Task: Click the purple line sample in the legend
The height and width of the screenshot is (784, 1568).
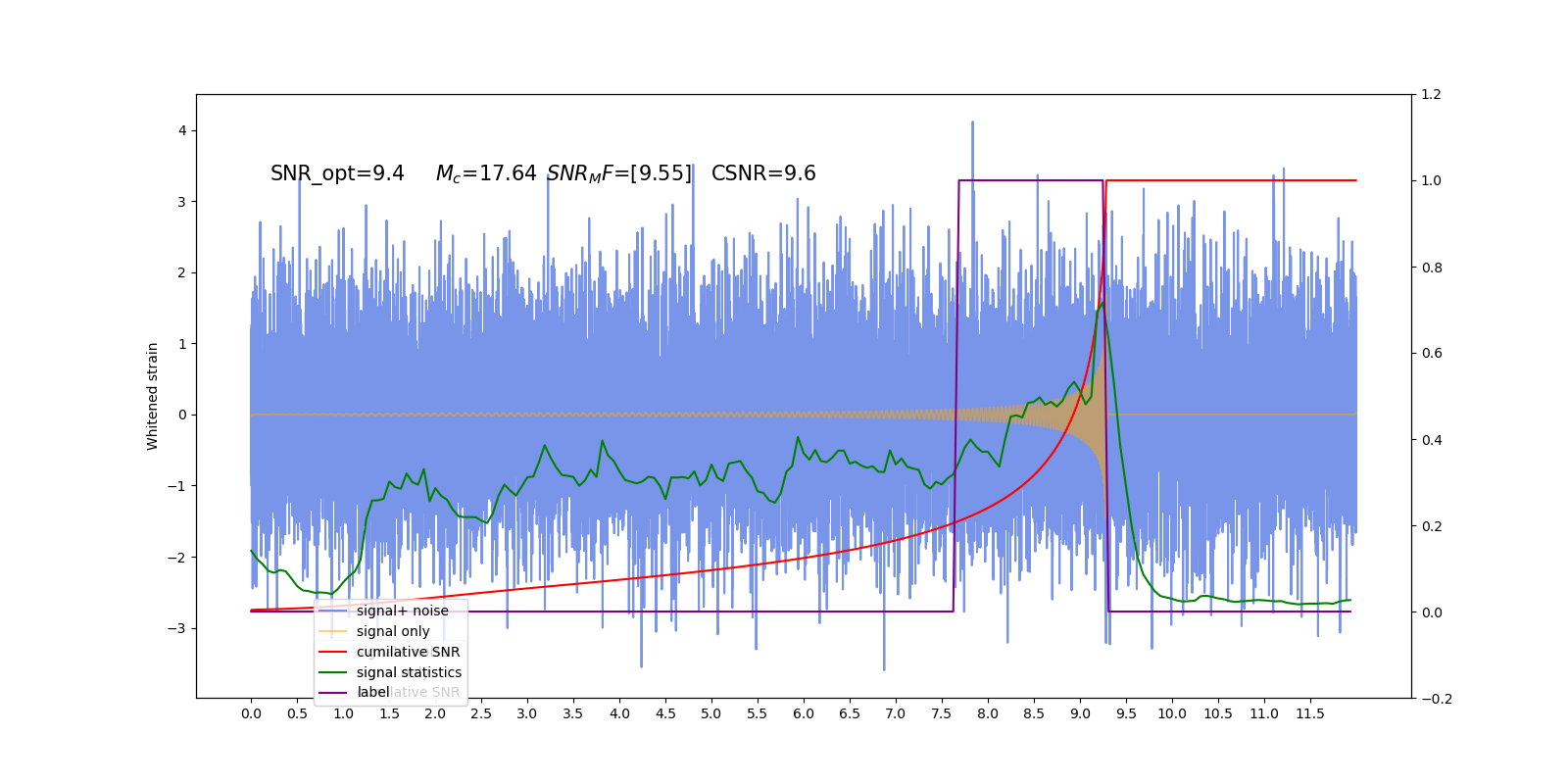Action: [333, 693]
